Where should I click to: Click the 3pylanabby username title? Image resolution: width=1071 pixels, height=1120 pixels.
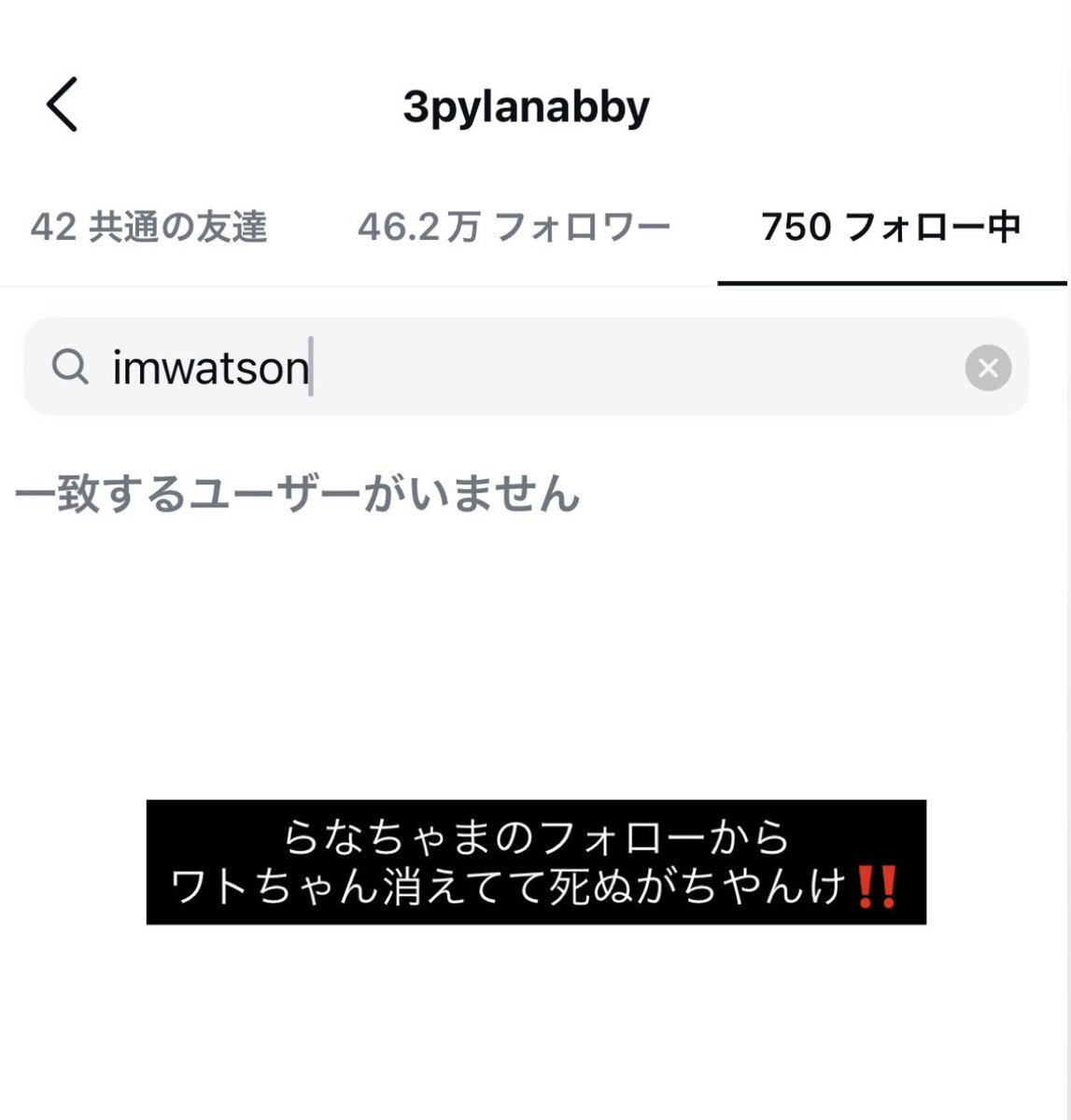pos(526,107)
